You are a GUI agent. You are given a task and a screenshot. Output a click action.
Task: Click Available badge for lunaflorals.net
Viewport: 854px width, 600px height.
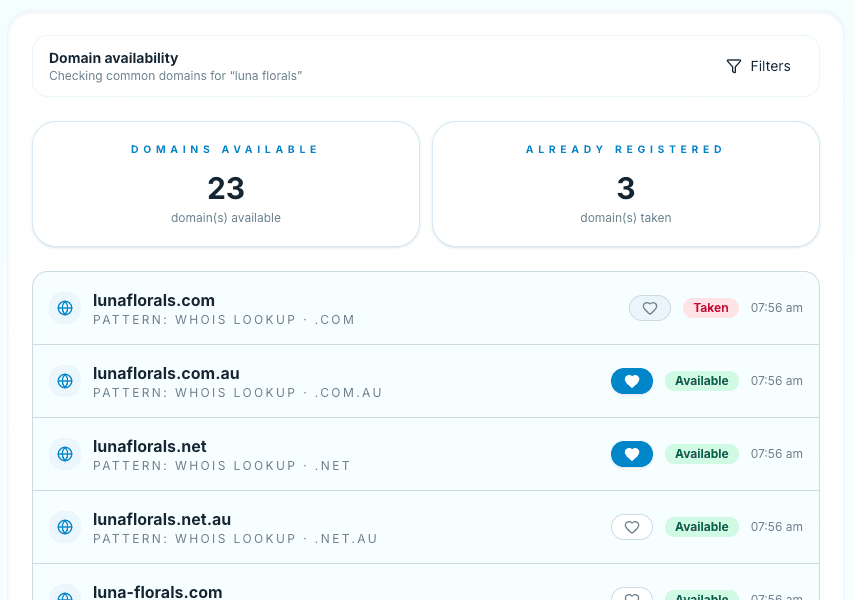[702, 454]
